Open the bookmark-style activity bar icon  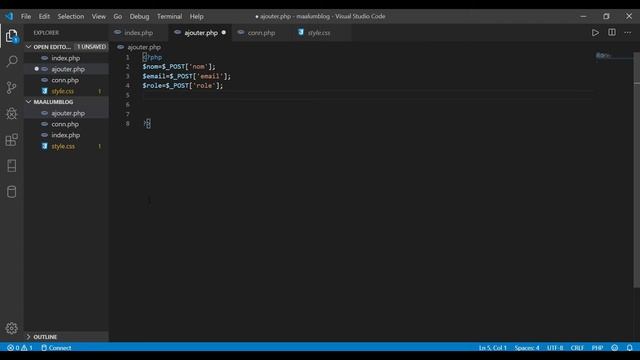[x=11, y=166]
